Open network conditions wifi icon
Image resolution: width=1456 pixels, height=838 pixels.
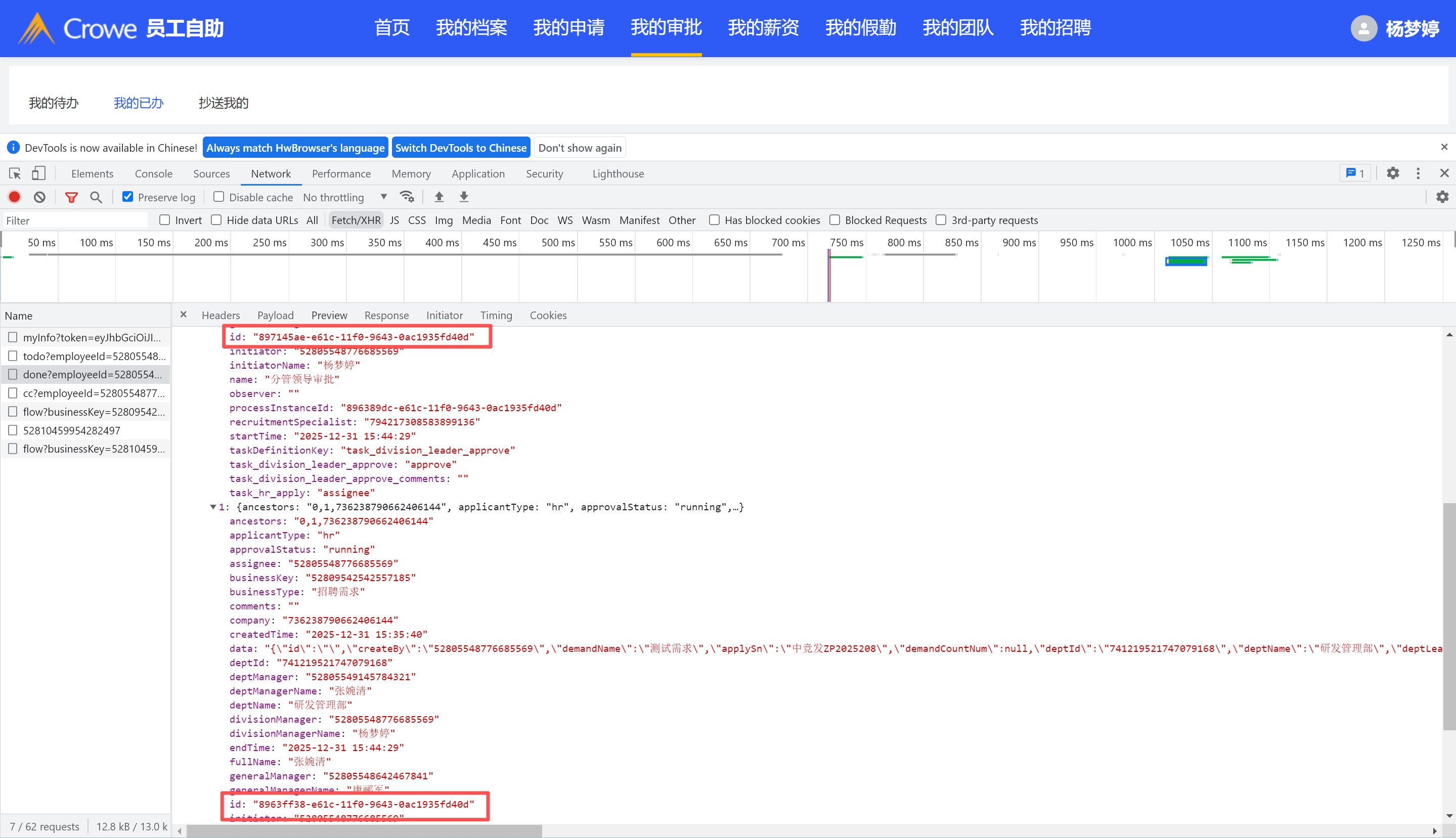click(x=407, y=197)
